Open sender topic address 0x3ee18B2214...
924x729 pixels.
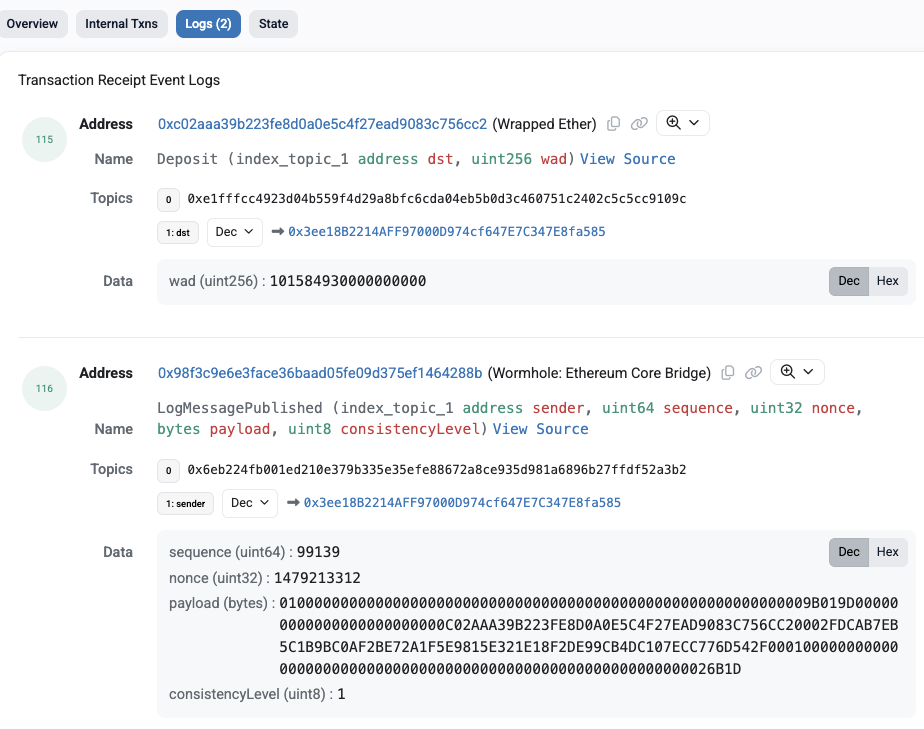point(462,503)
